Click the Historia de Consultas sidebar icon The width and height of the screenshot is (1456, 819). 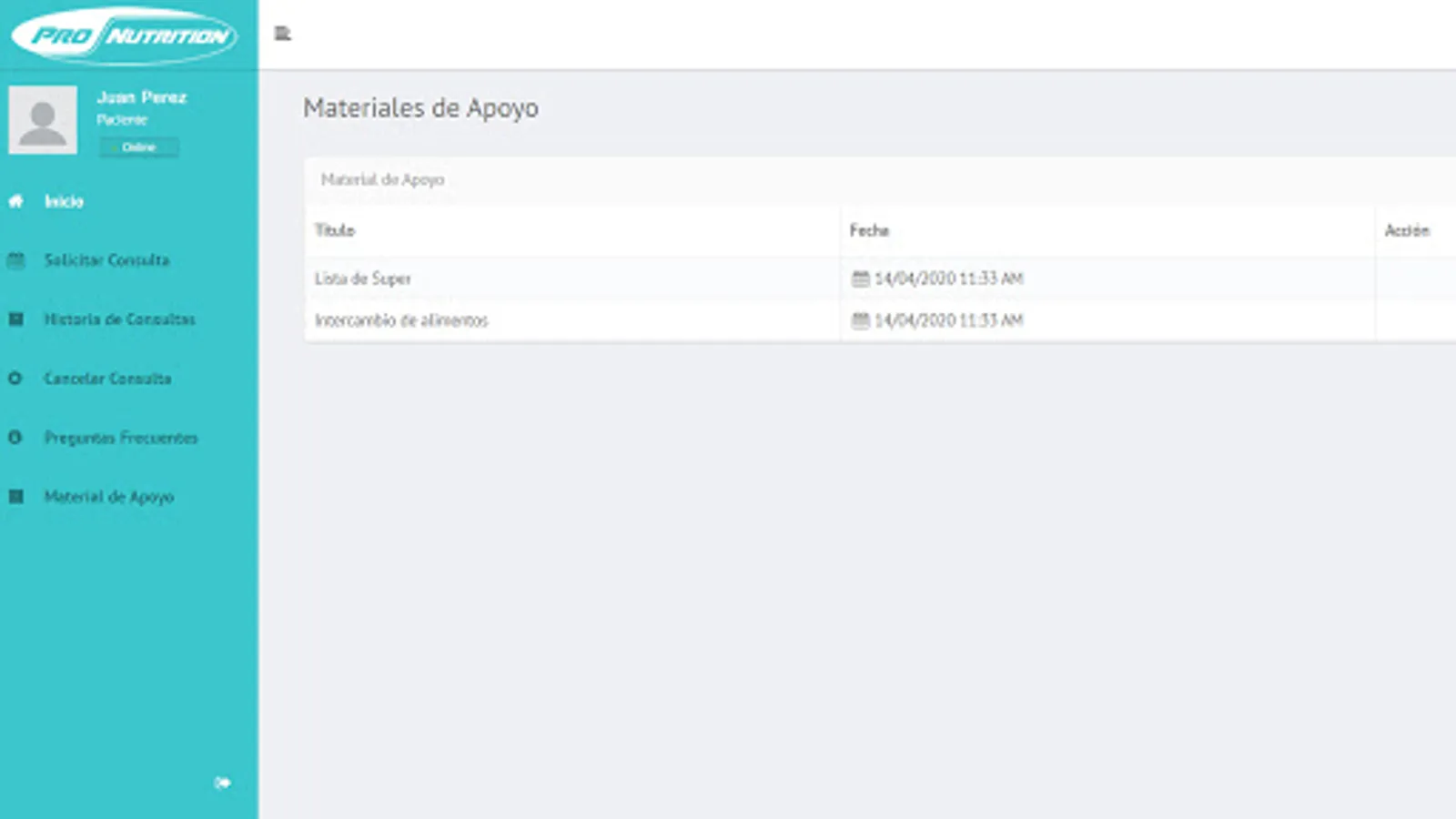tap(15, 319)
